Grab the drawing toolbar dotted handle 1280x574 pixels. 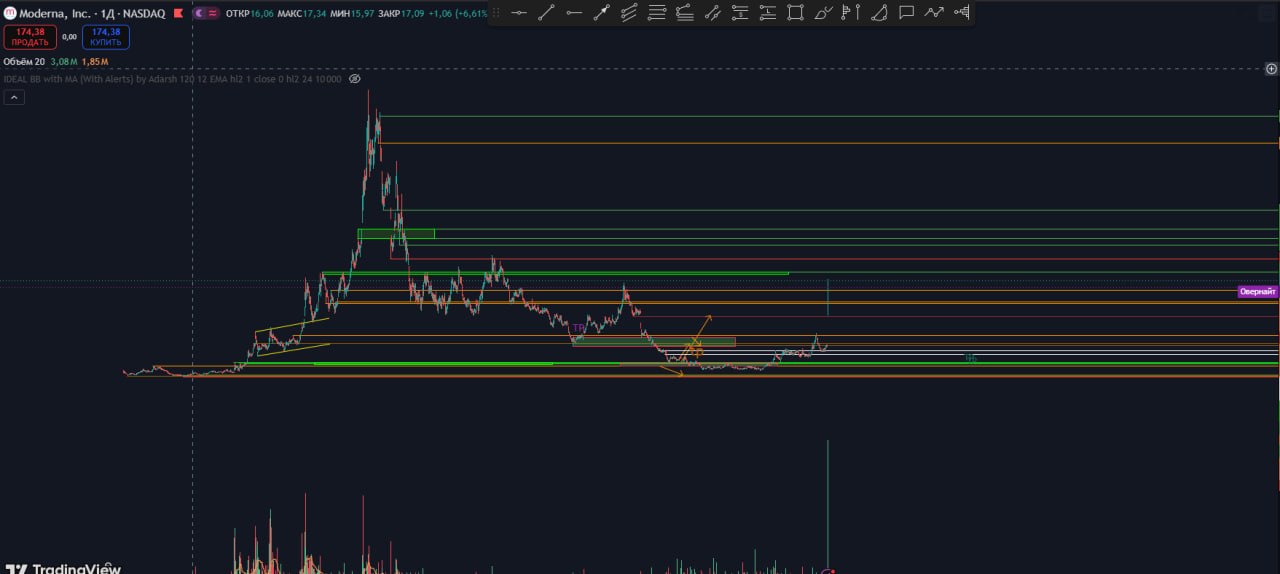496,13
